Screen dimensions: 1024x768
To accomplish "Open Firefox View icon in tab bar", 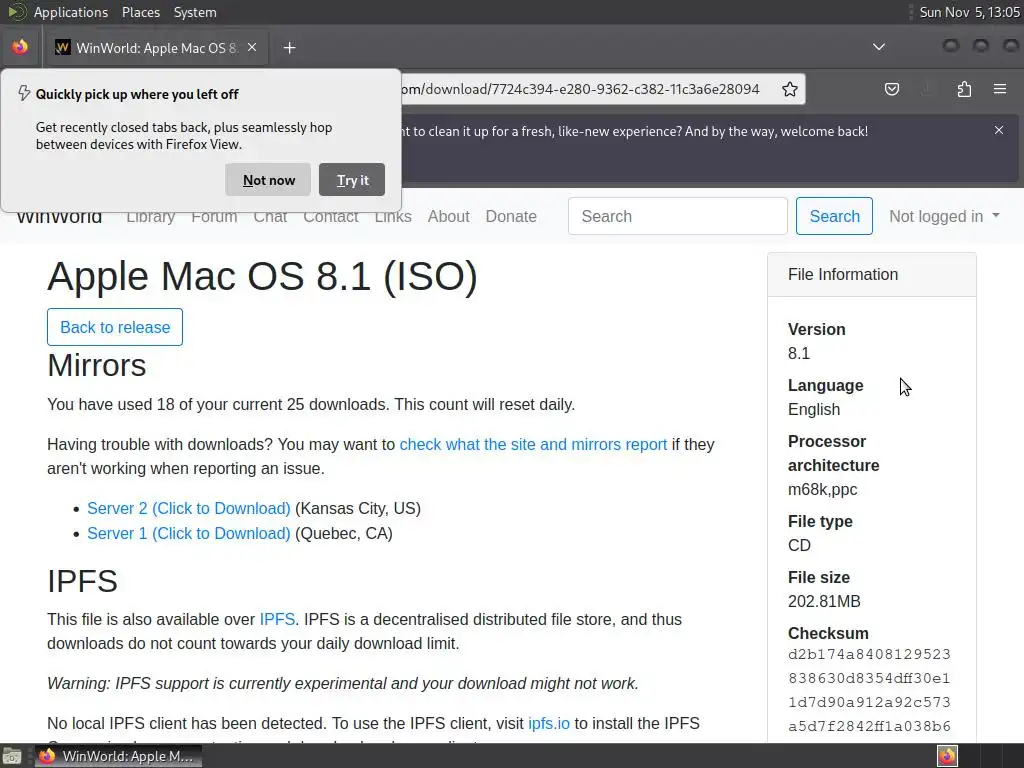I will (20, 47).
